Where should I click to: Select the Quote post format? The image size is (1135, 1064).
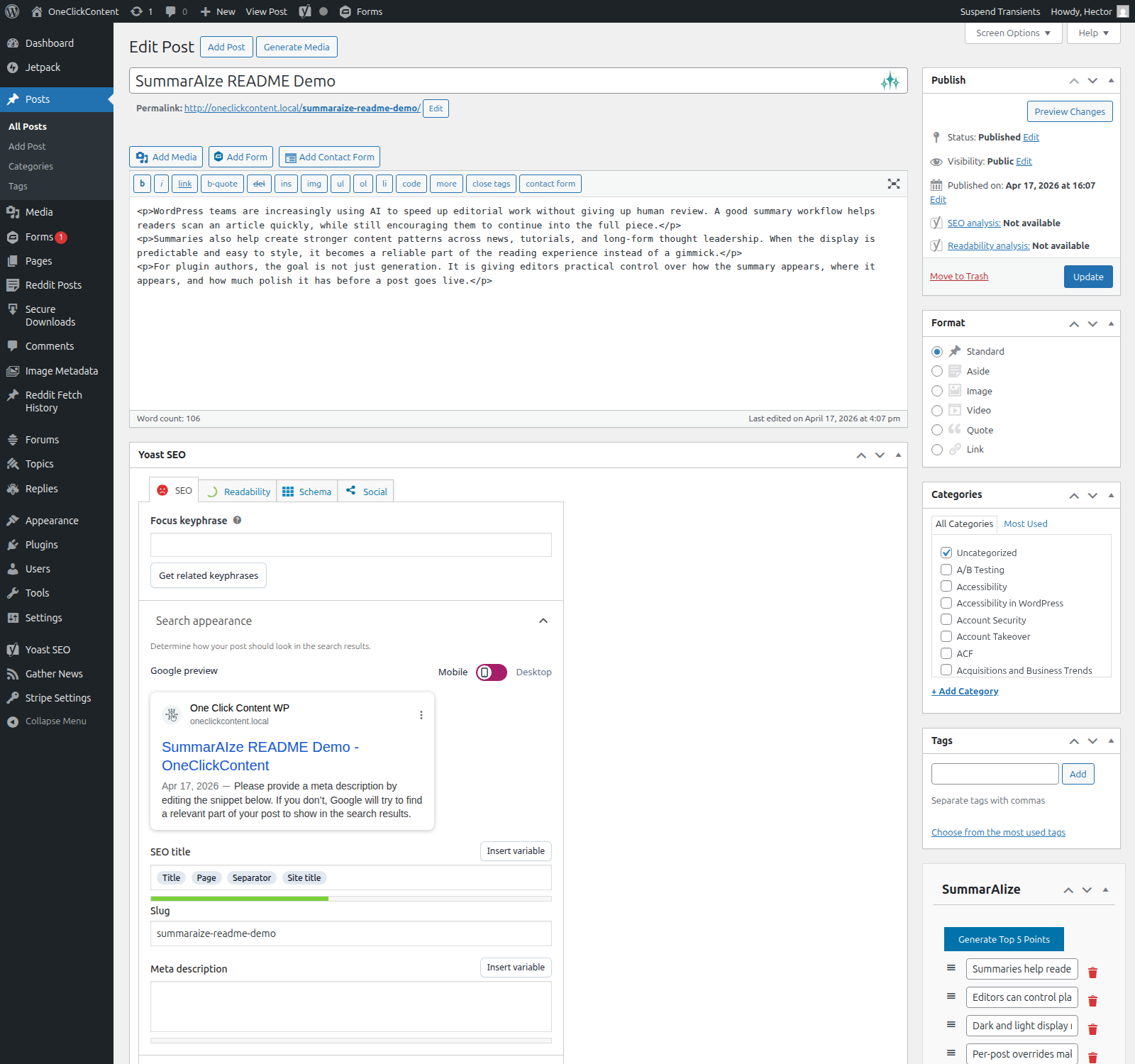(x=937, y=430)
